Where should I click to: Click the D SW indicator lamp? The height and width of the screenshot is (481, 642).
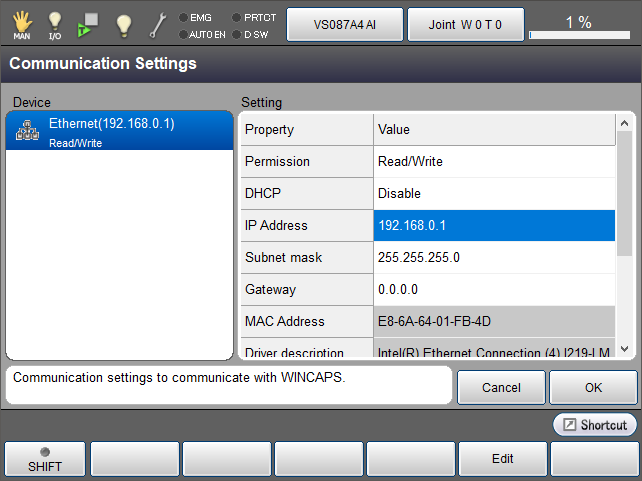pyautogui.click(x=236, y=35)
